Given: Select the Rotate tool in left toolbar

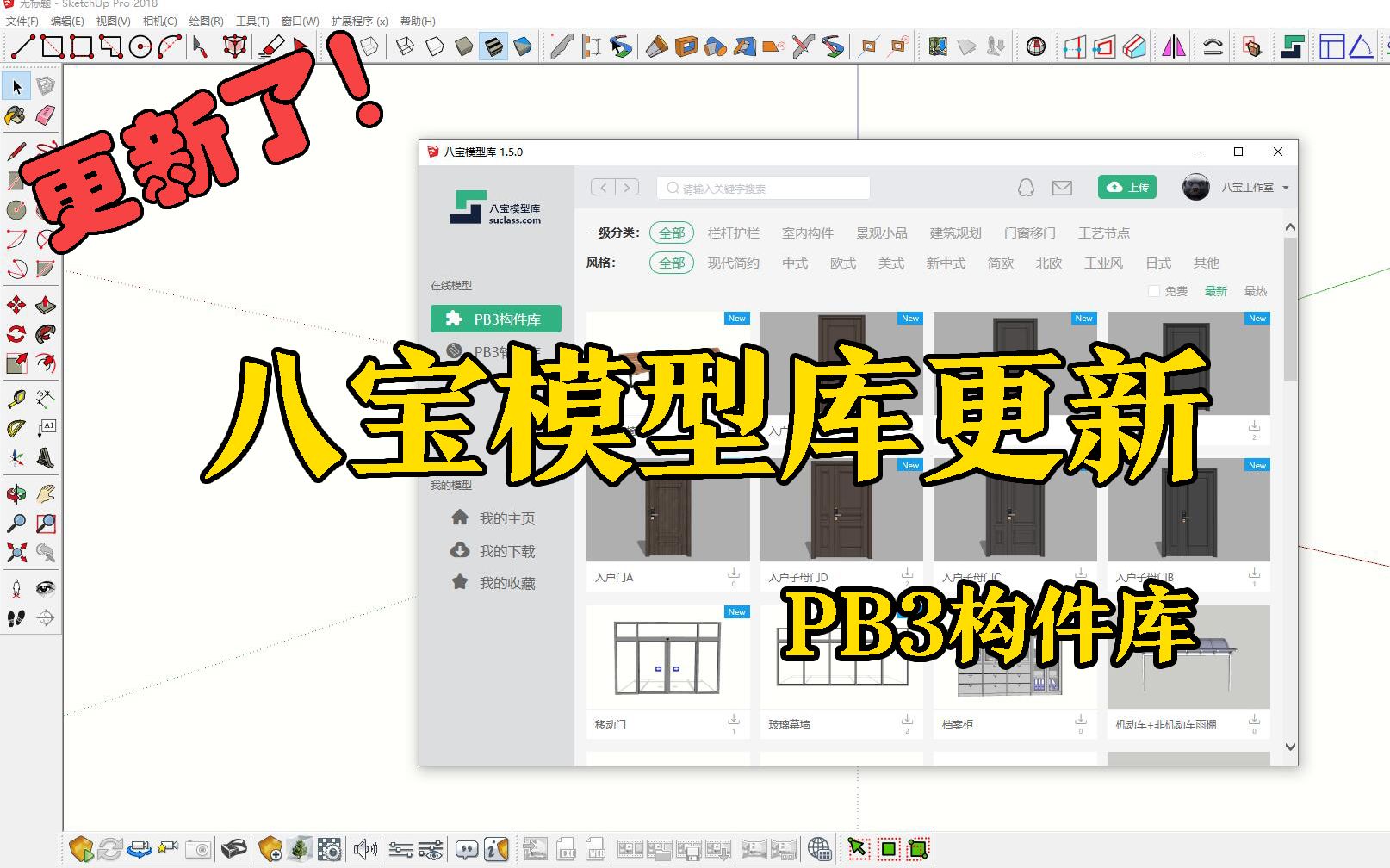Looking at the screenshot, I should pos(16,334).
